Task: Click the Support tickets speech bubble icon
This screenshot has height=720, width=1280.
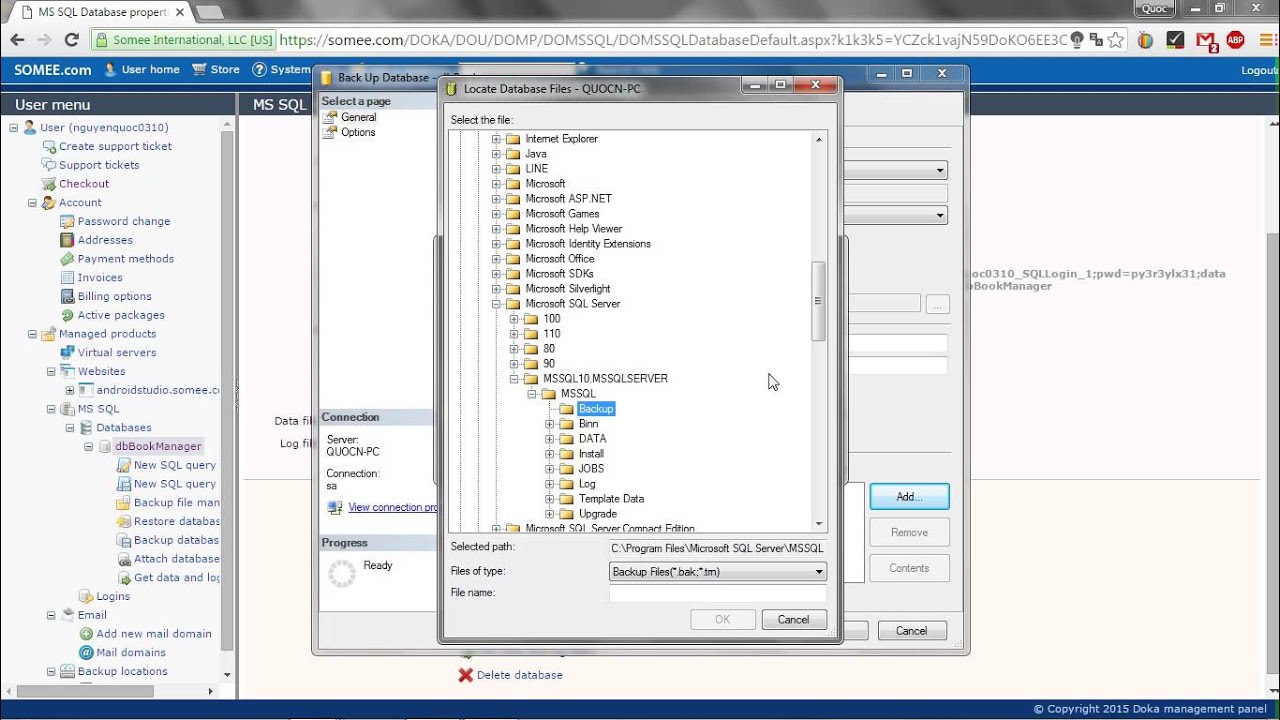Action: pos(48,165)
